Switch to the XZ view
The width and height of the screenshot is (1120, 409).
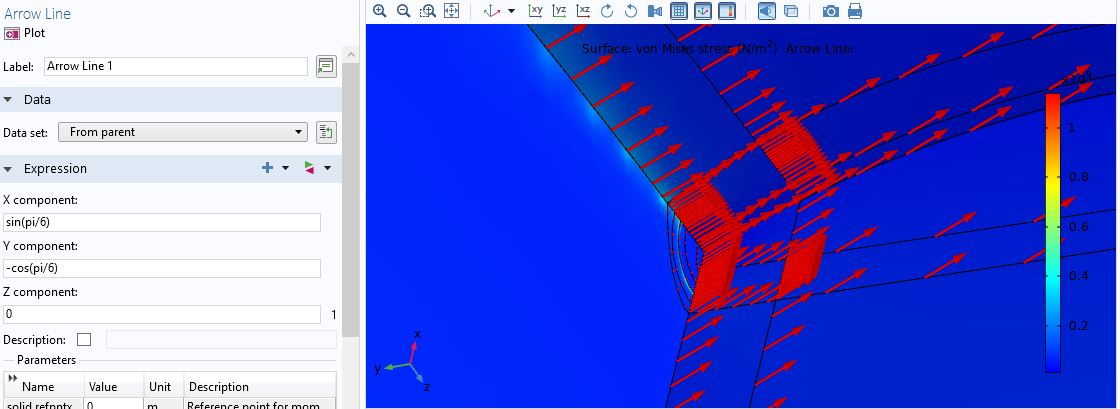[x=583, y=11]
